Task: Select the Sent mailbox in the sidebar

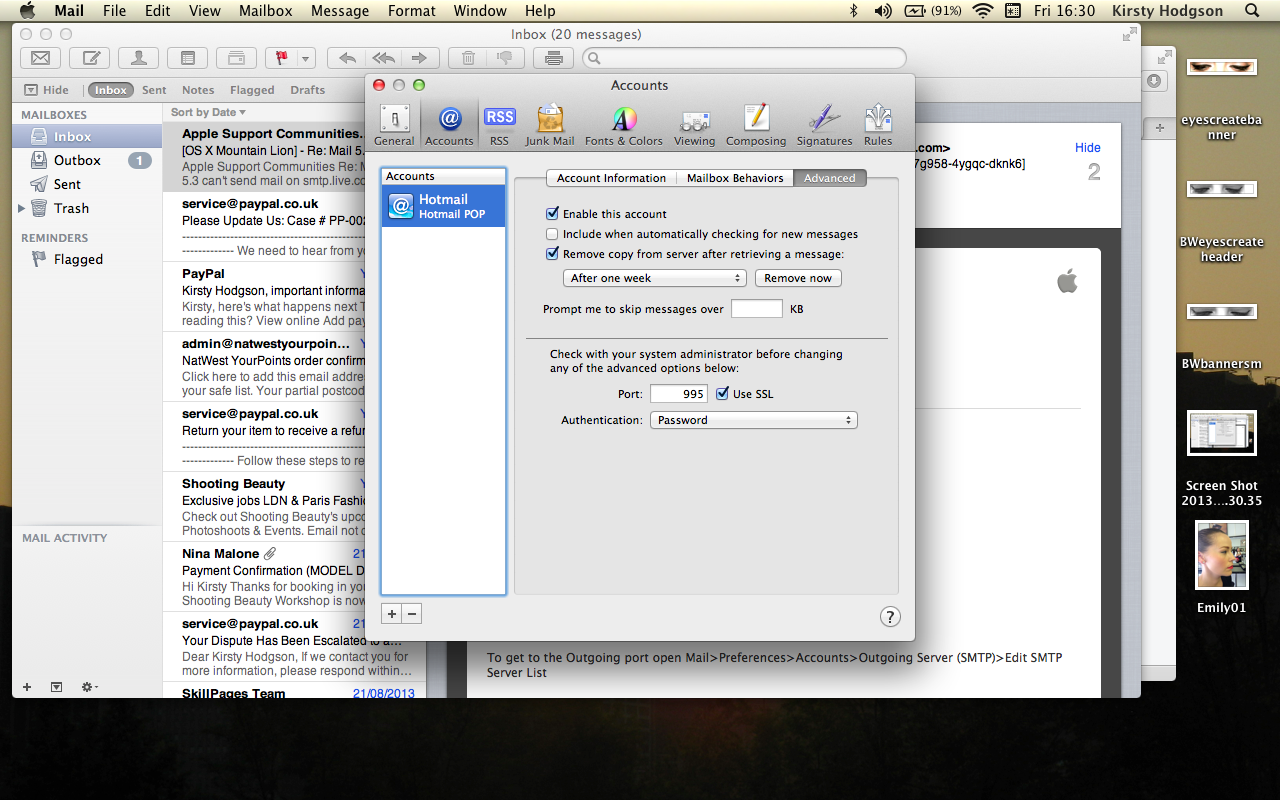Action: click(x=87, y=184)
